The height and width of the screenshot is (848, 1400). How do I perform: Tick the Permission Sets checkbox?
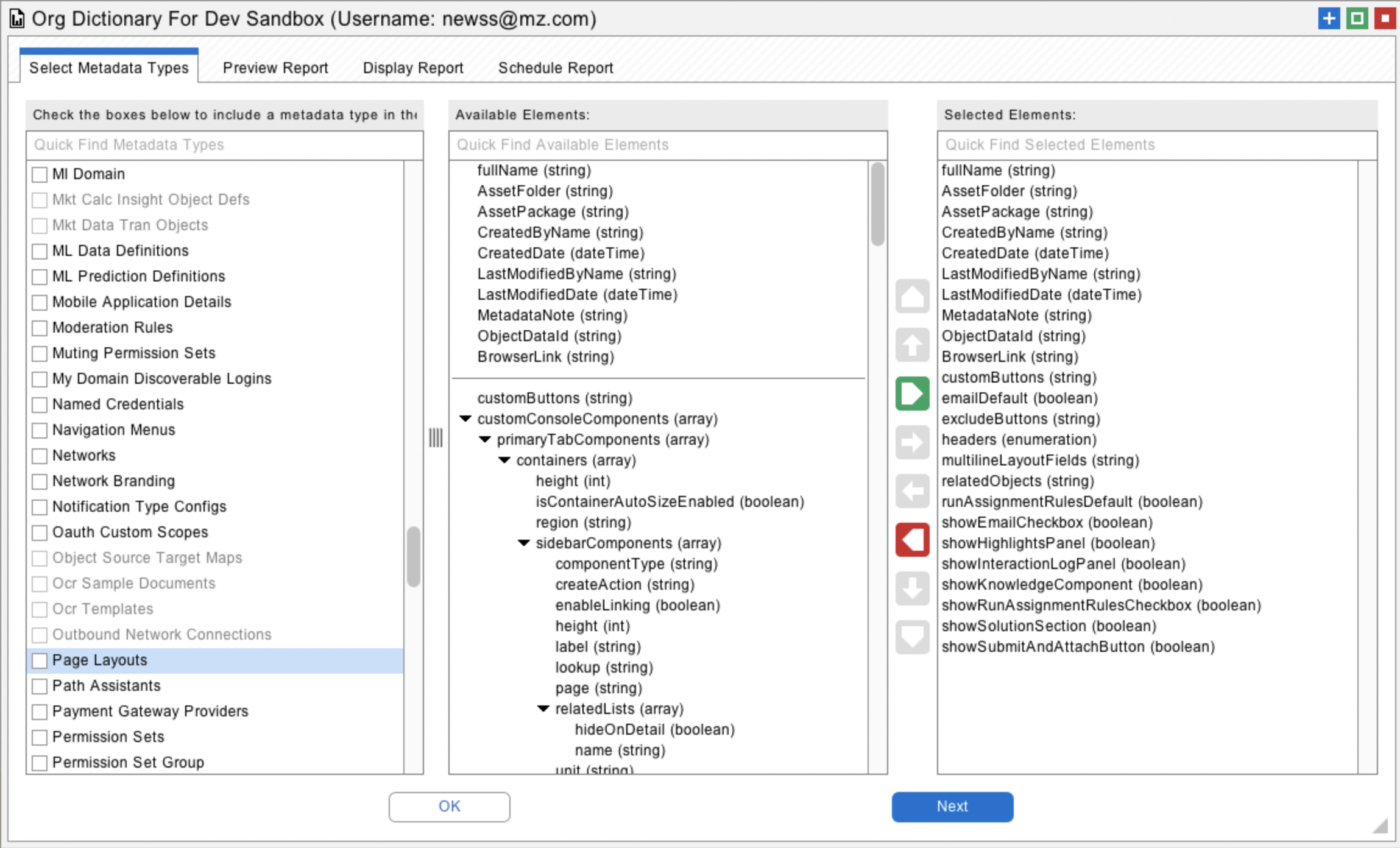tap(40, 737)
